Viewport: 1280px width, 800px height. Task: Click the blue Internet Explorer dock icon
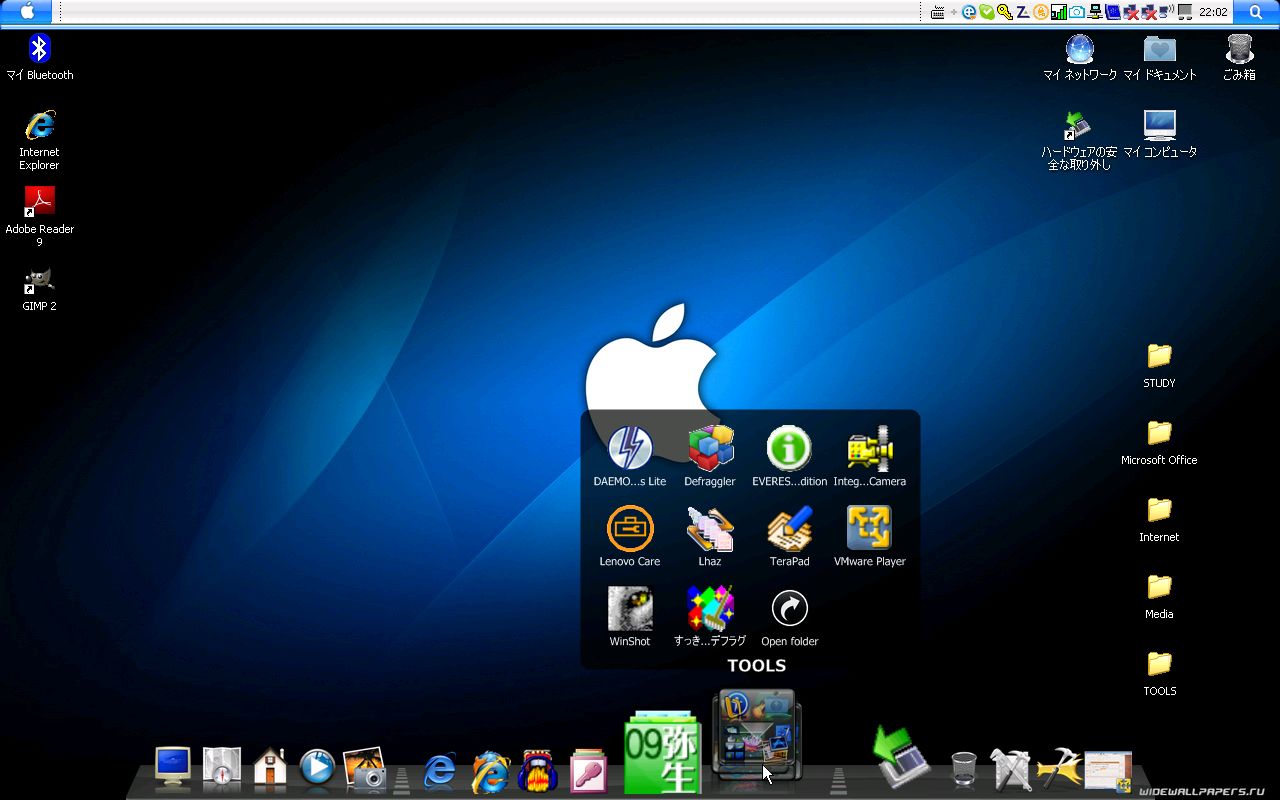[x=440, y=770]
